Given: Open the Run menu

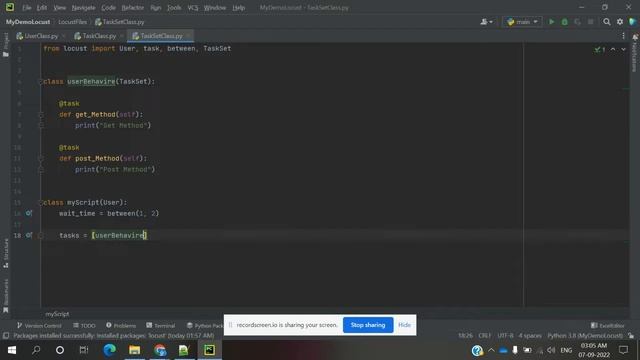Looking at the screenshot, I should coord(156,7).
